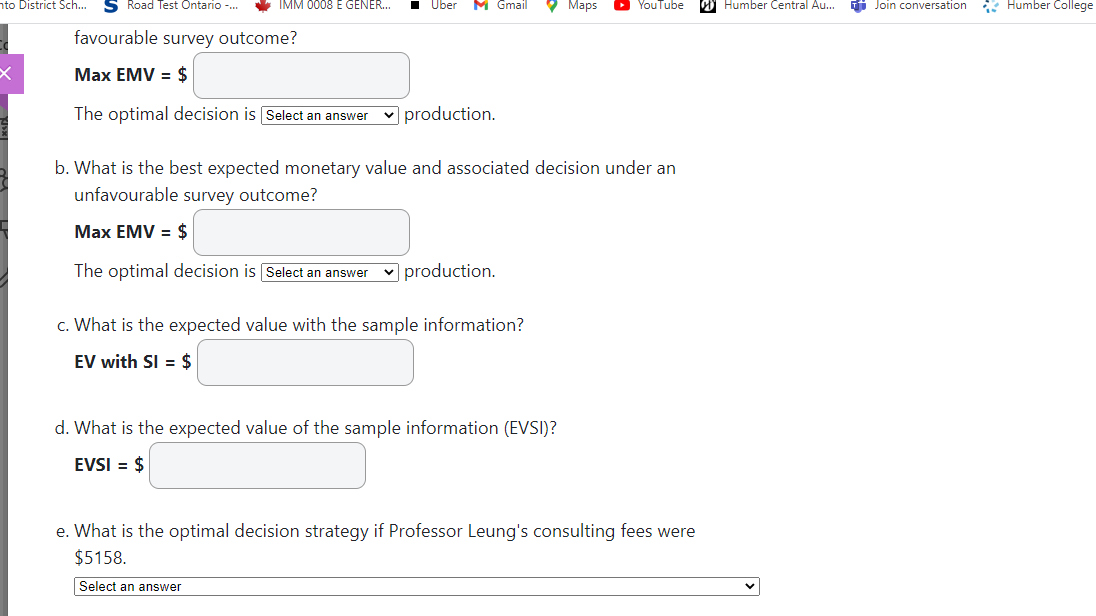1096x616 pixels.
Task: Open optimal decision dropdown in part b
Action: 329,271
